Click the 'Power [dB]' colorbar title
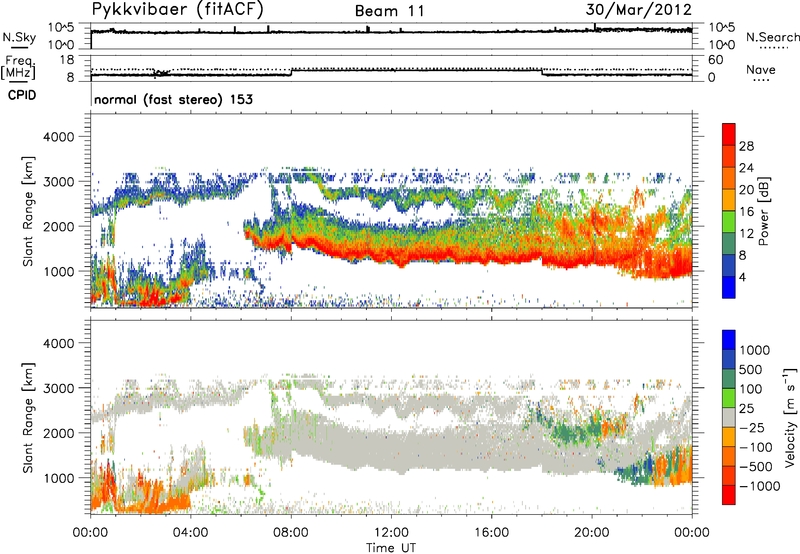Screen dimensions: 800x554 tap(764, 211)
